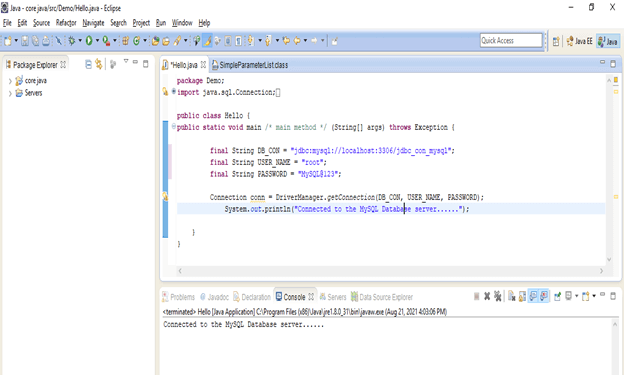Viewport: 624px width, 375px height.
Task: Click the Next Annotation arrow icon
Action: tap(251, 41)
